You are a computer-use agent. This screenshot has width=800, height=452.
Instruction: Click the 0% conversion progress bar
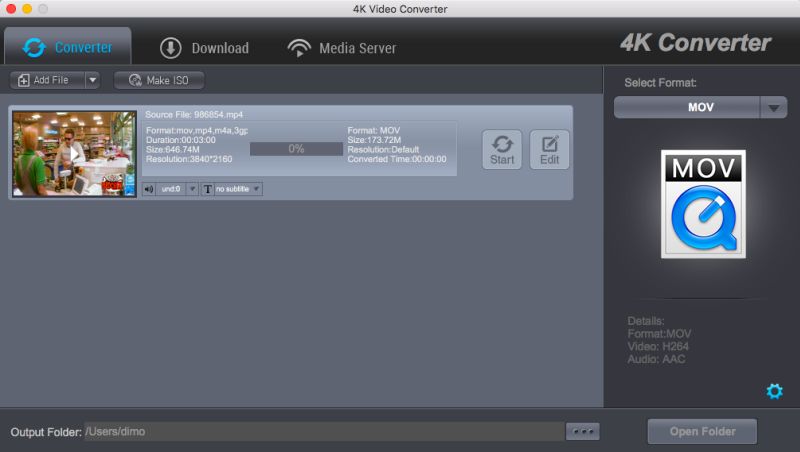[296, 149]
